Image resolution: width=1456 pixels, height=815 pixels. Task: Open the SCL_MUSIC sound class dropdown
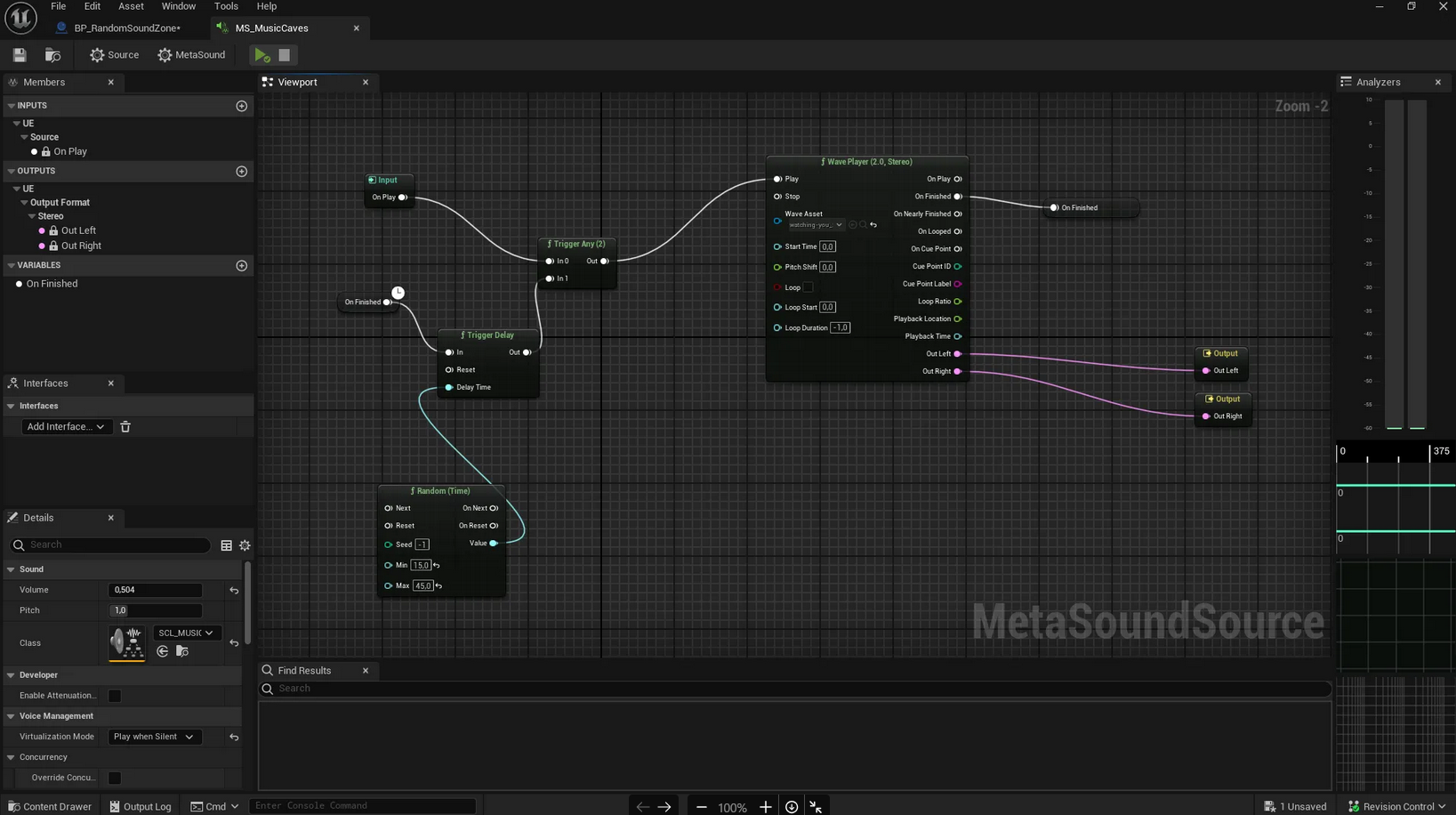tap(186, 633)
